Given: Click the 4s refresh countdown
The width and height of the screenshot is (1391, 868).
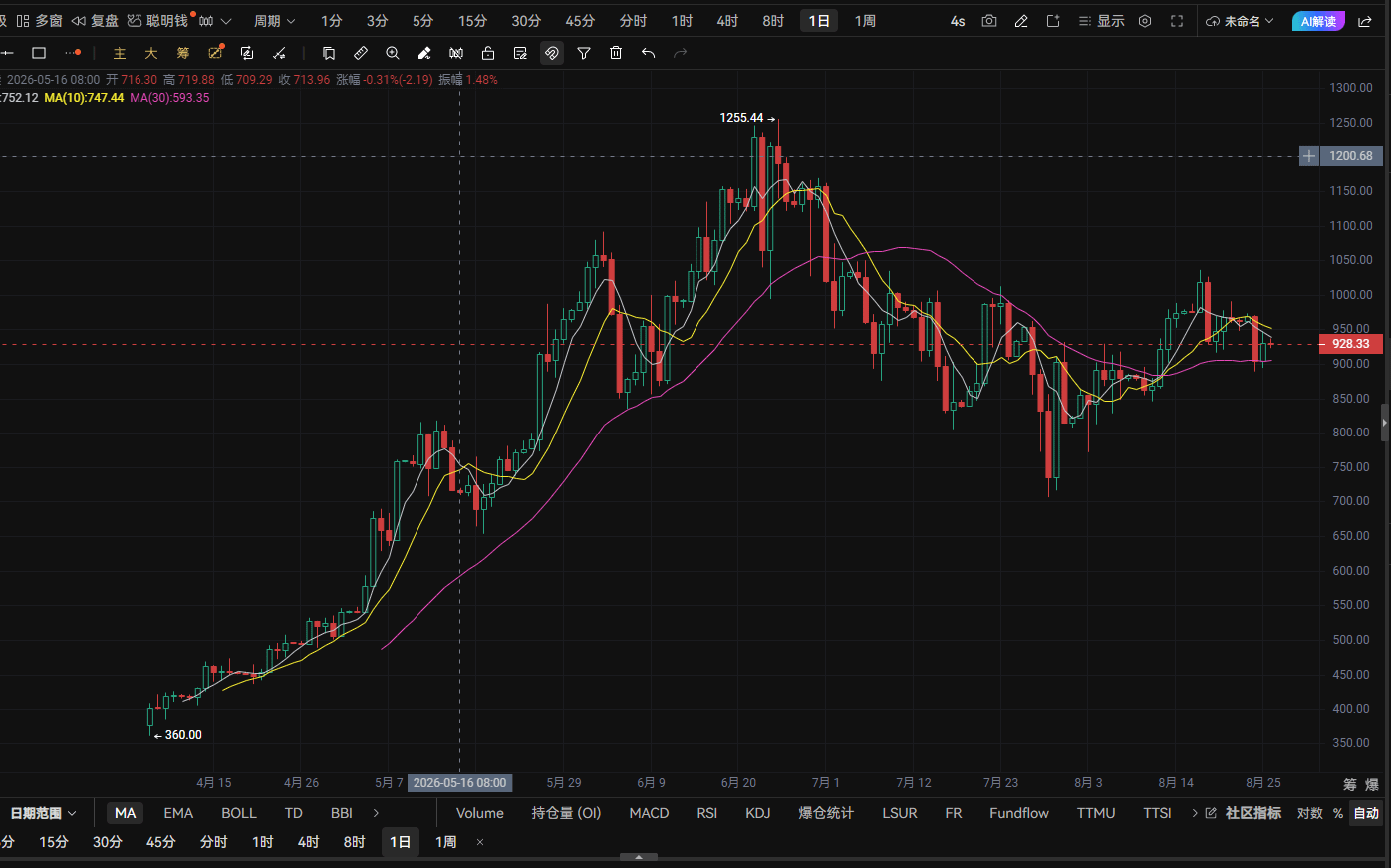Looking at the screenshot, I should [x=958, y=21].
